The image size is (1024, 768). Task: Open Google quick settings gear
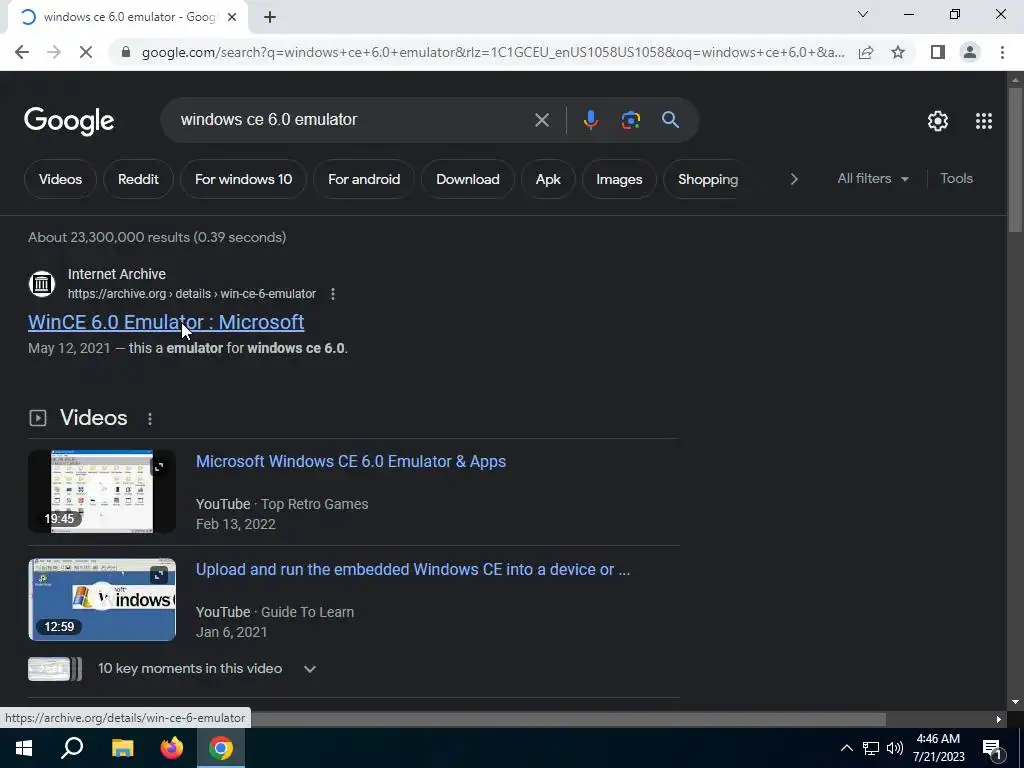coord(938,121)
